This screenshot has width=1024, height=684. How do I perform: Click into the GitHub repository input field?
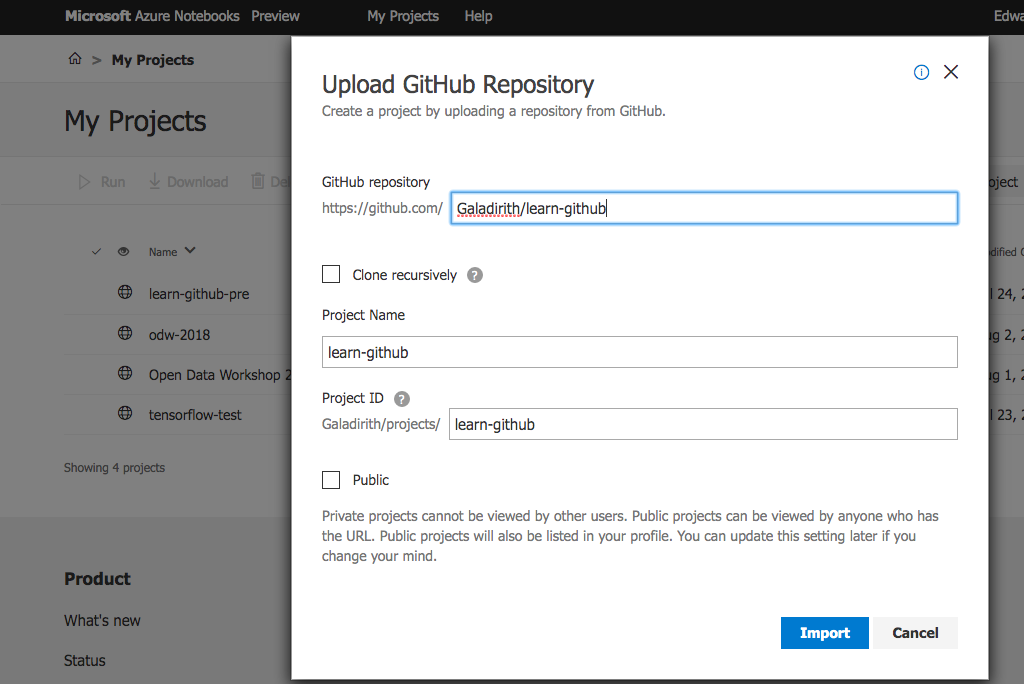(704, 208)
